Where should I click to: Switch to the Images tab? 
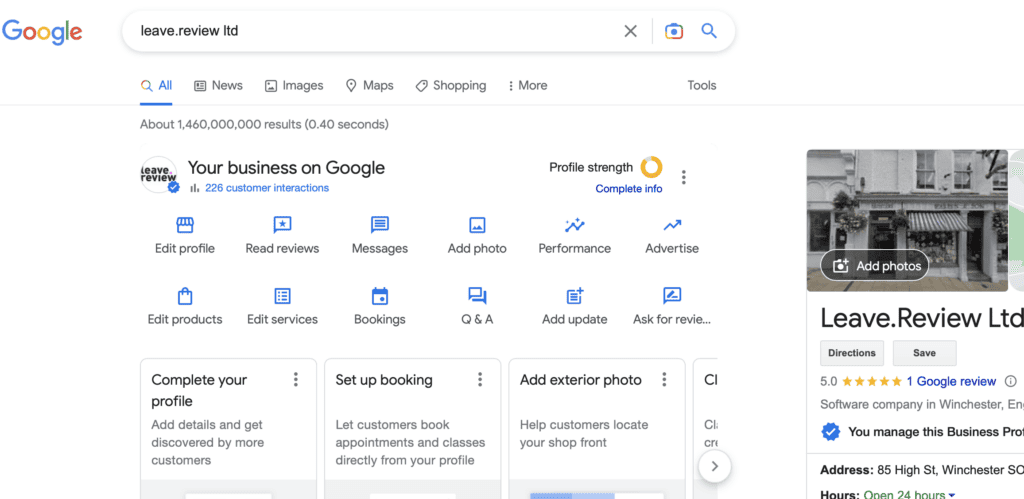[294, 86]
